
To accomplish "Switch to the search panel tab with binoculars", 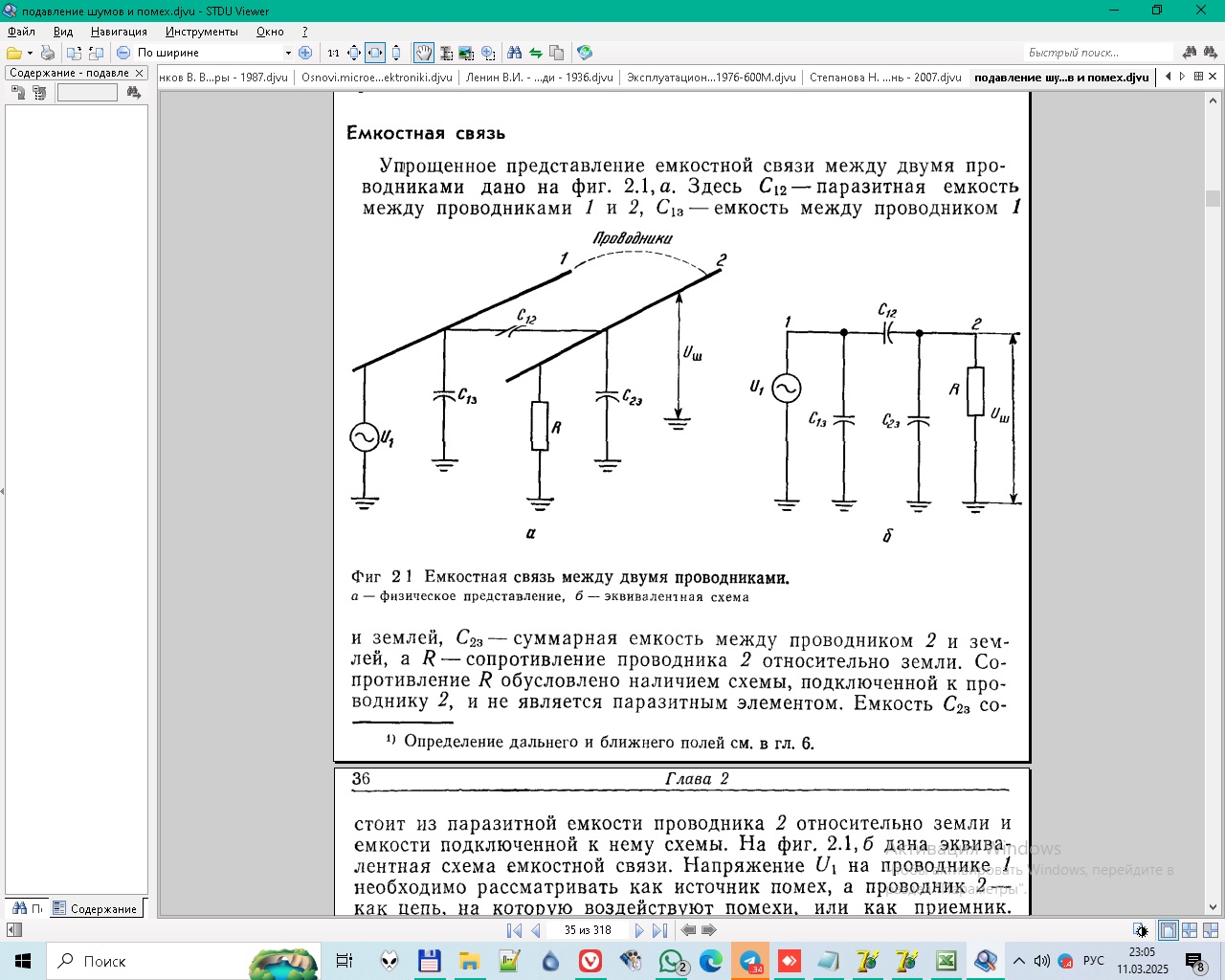I will 28,908.
